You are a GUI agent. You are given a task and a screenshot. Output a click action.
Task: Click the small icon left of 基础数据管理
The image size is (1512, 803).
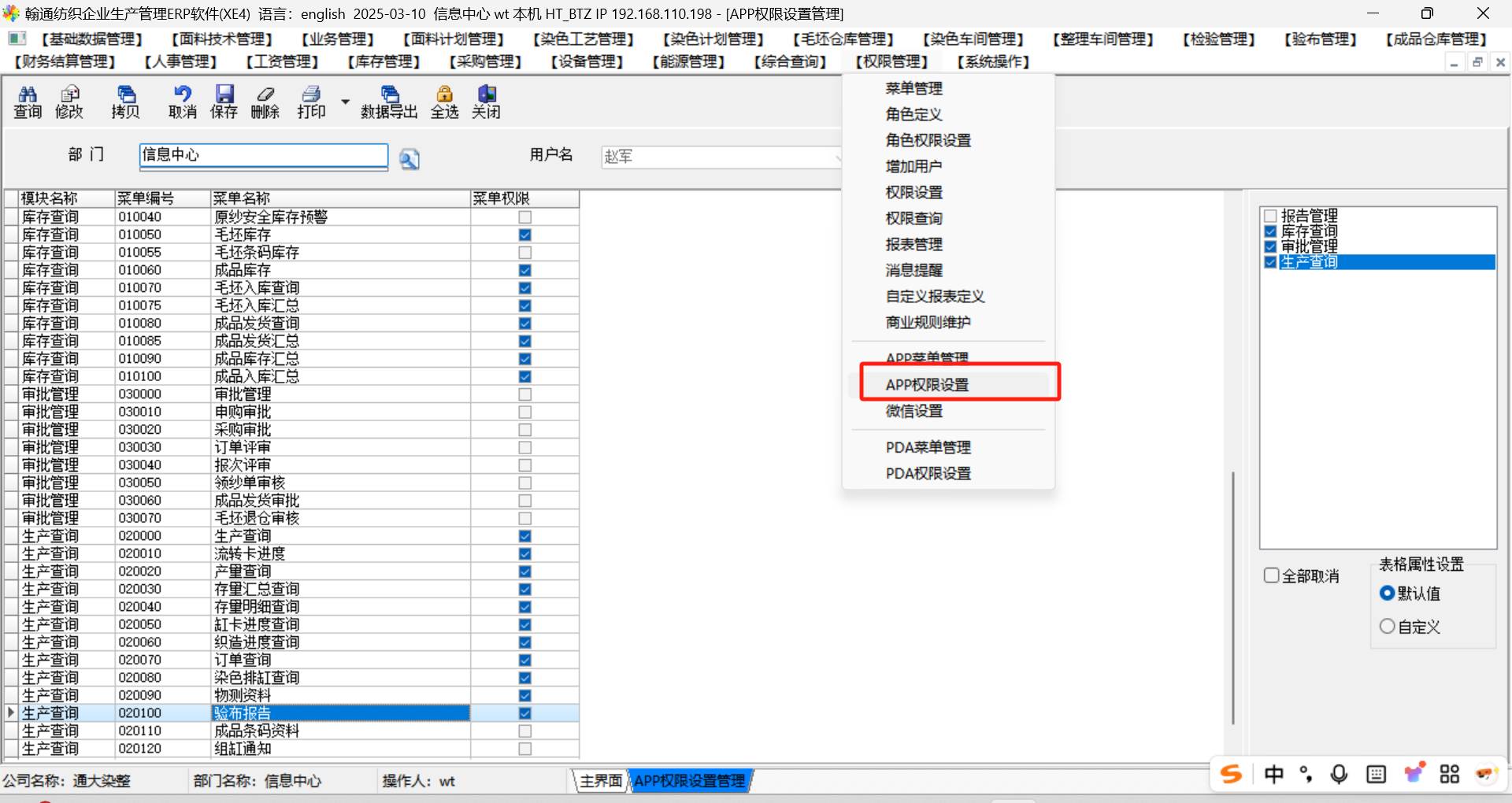point(17,39)
